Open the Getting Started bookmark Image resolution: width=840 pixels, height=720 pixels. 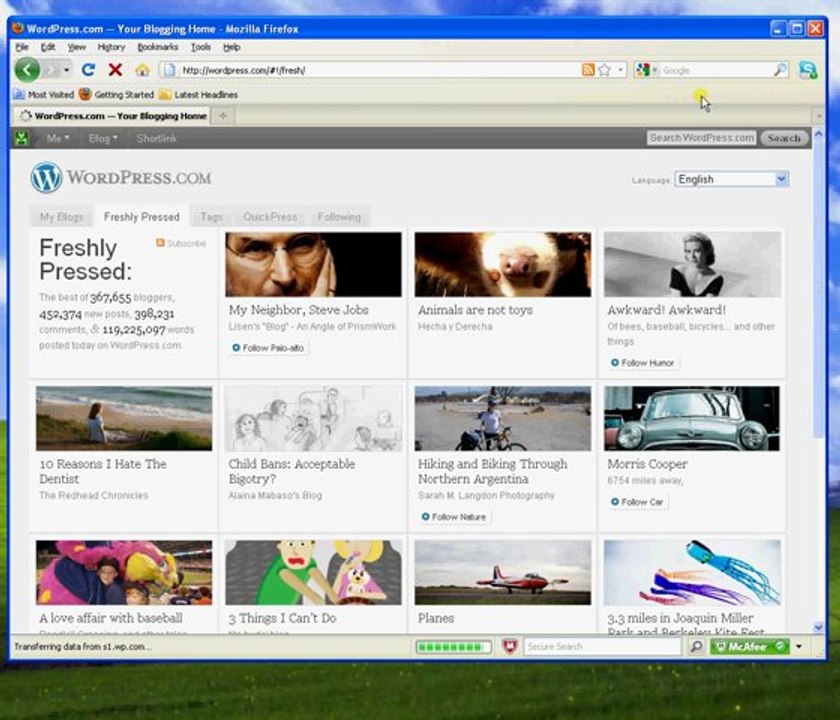tap(117, 95)
